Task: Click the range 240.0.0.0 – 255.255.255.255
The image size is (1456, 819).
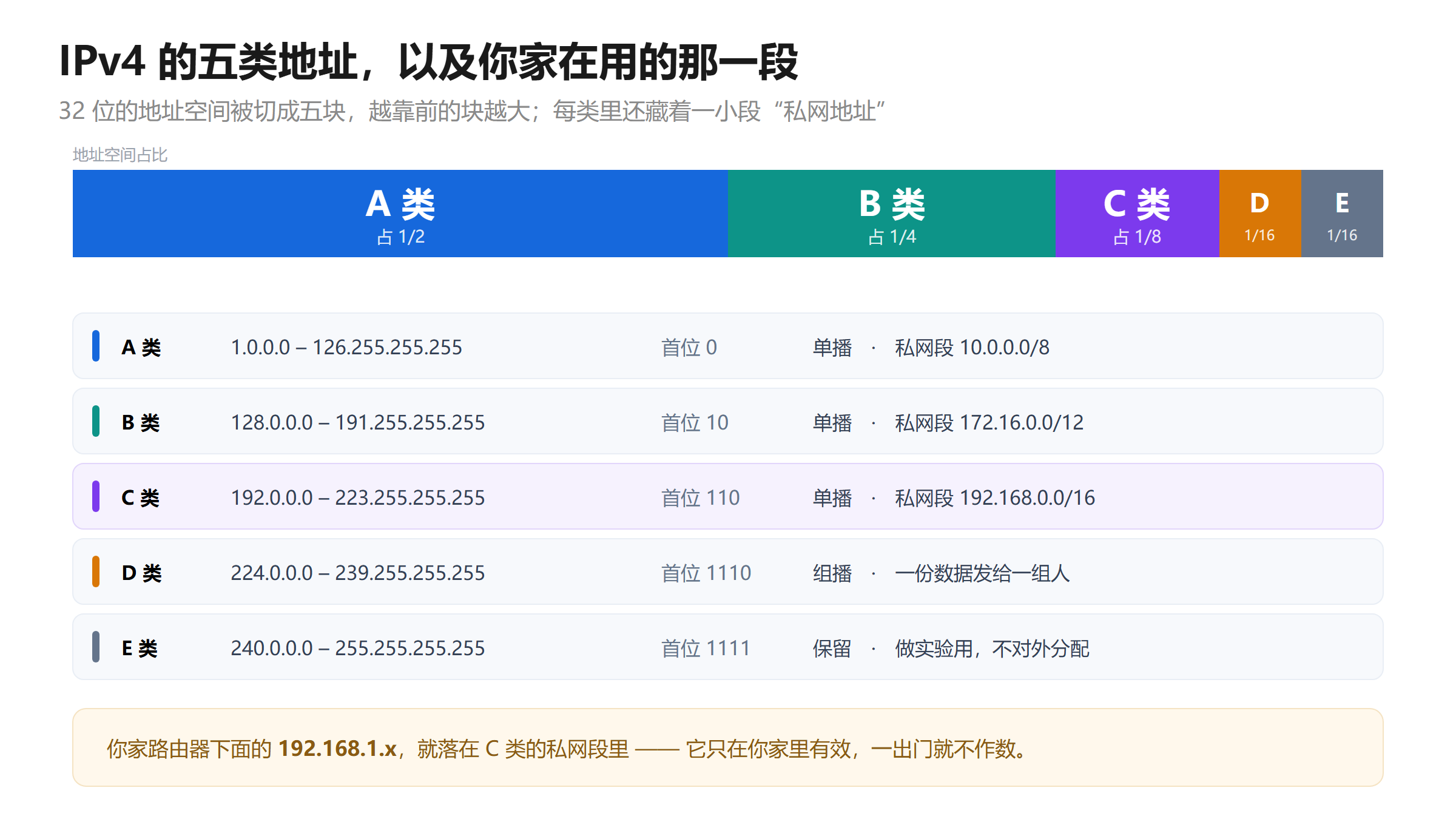Action: coord(358,648)
